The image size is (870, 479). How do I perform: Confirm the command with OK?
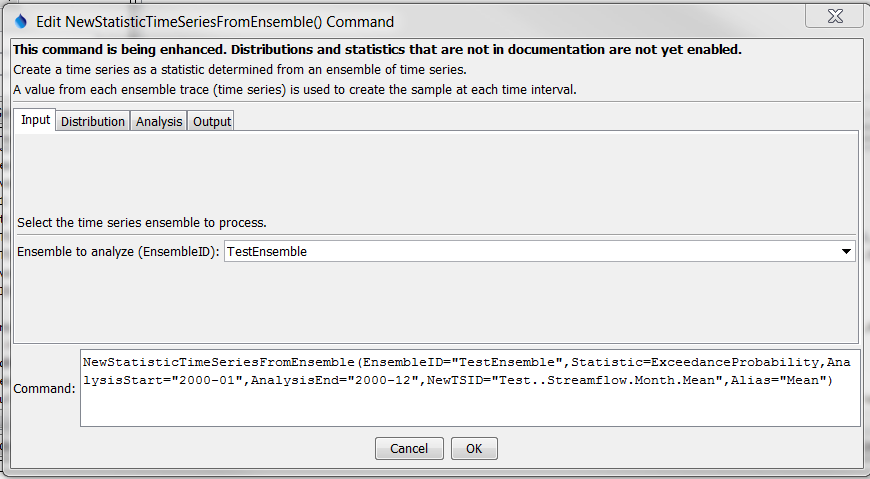tap(474, 448)
